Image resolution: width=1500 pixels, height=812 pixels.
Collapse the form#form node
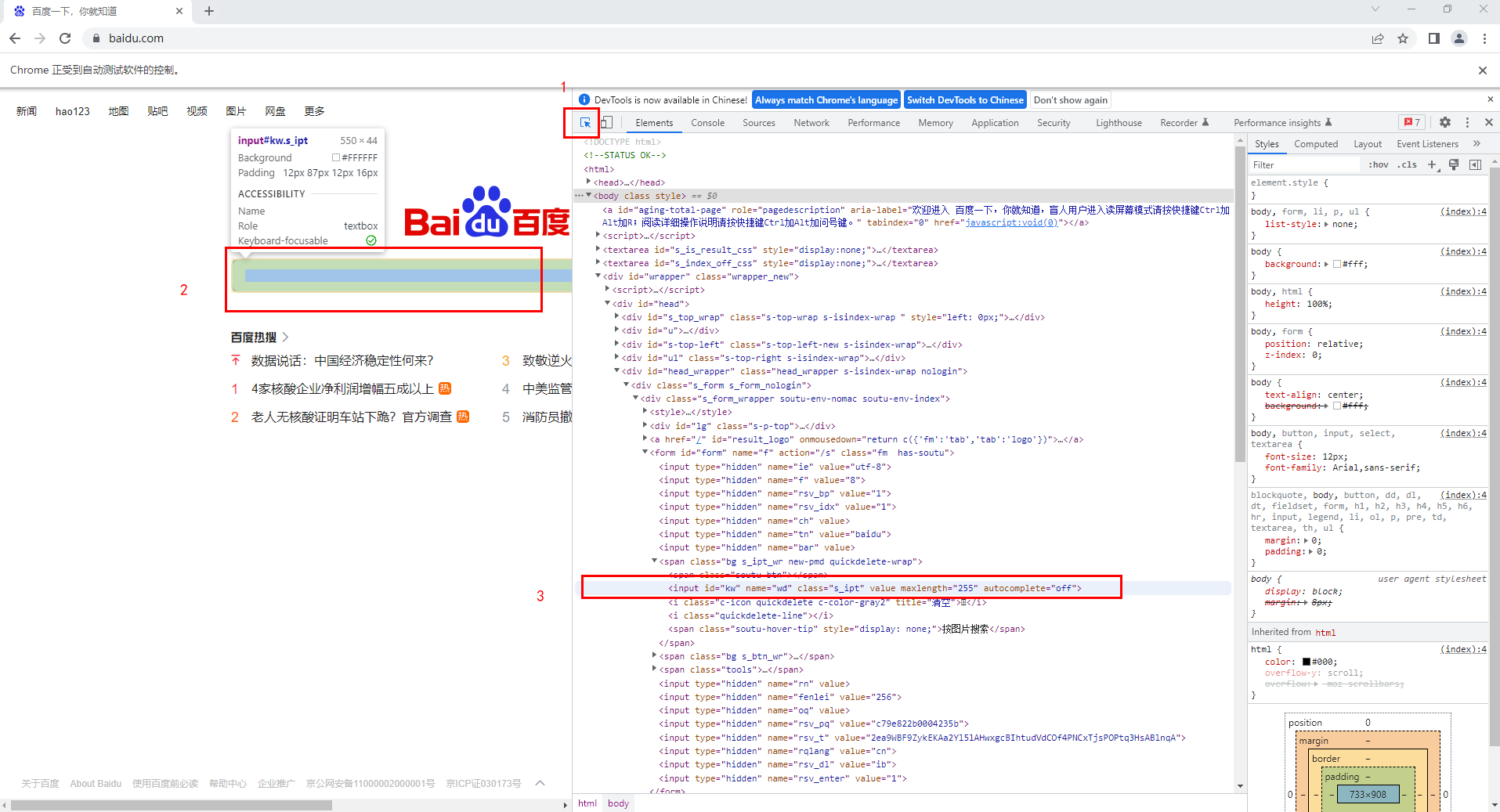click(645, 452)
